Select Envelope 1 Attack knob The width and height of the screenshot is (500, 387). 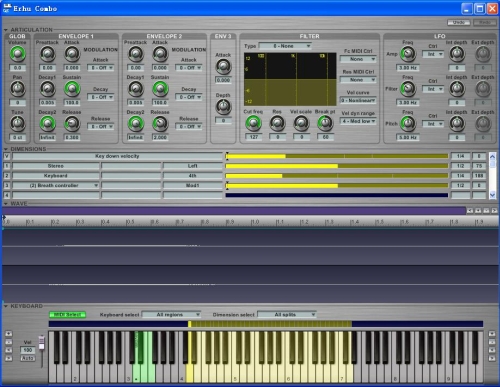(72, 54)
